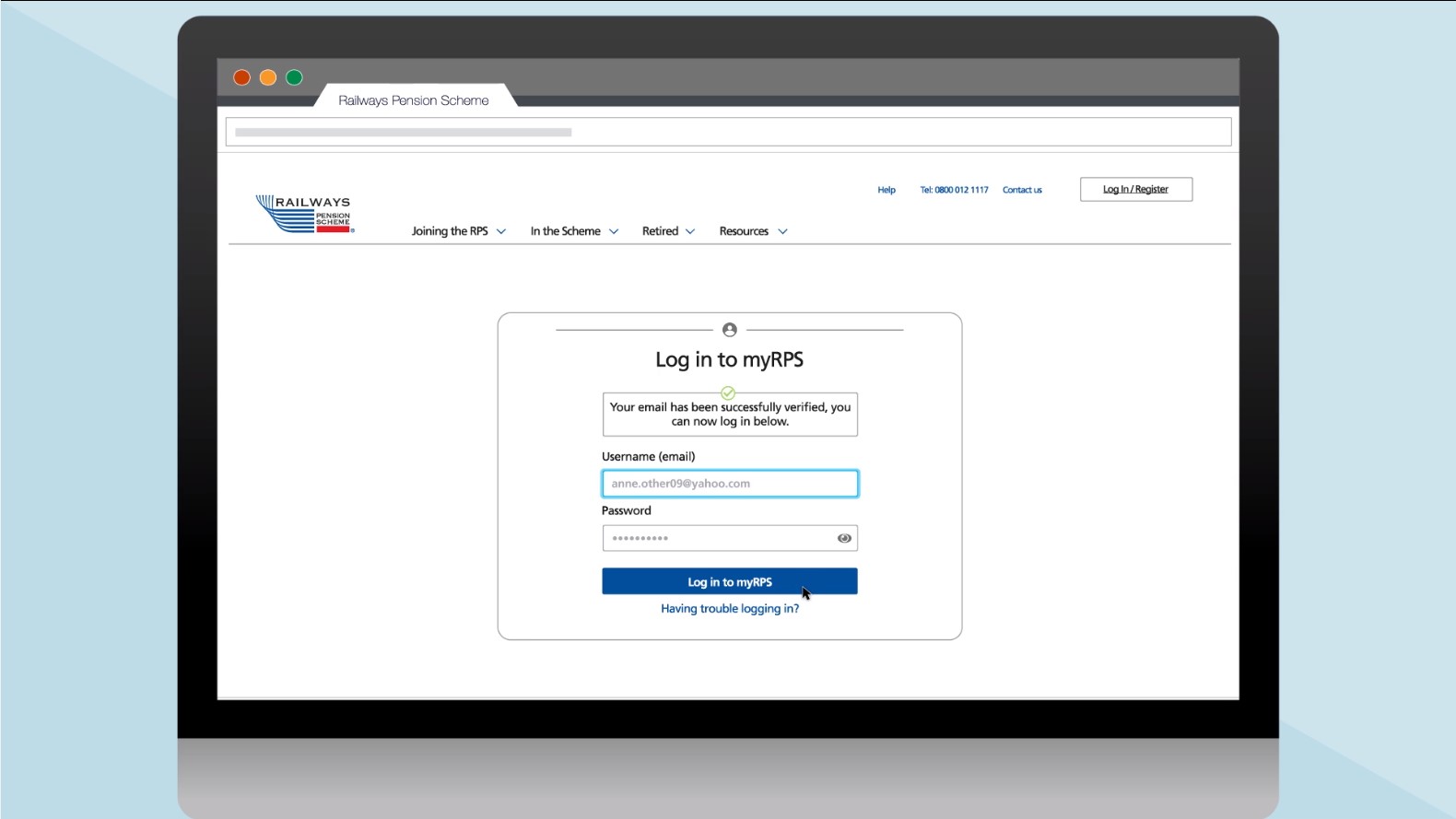Open the In the Scheme menu

tap(565, 231)
